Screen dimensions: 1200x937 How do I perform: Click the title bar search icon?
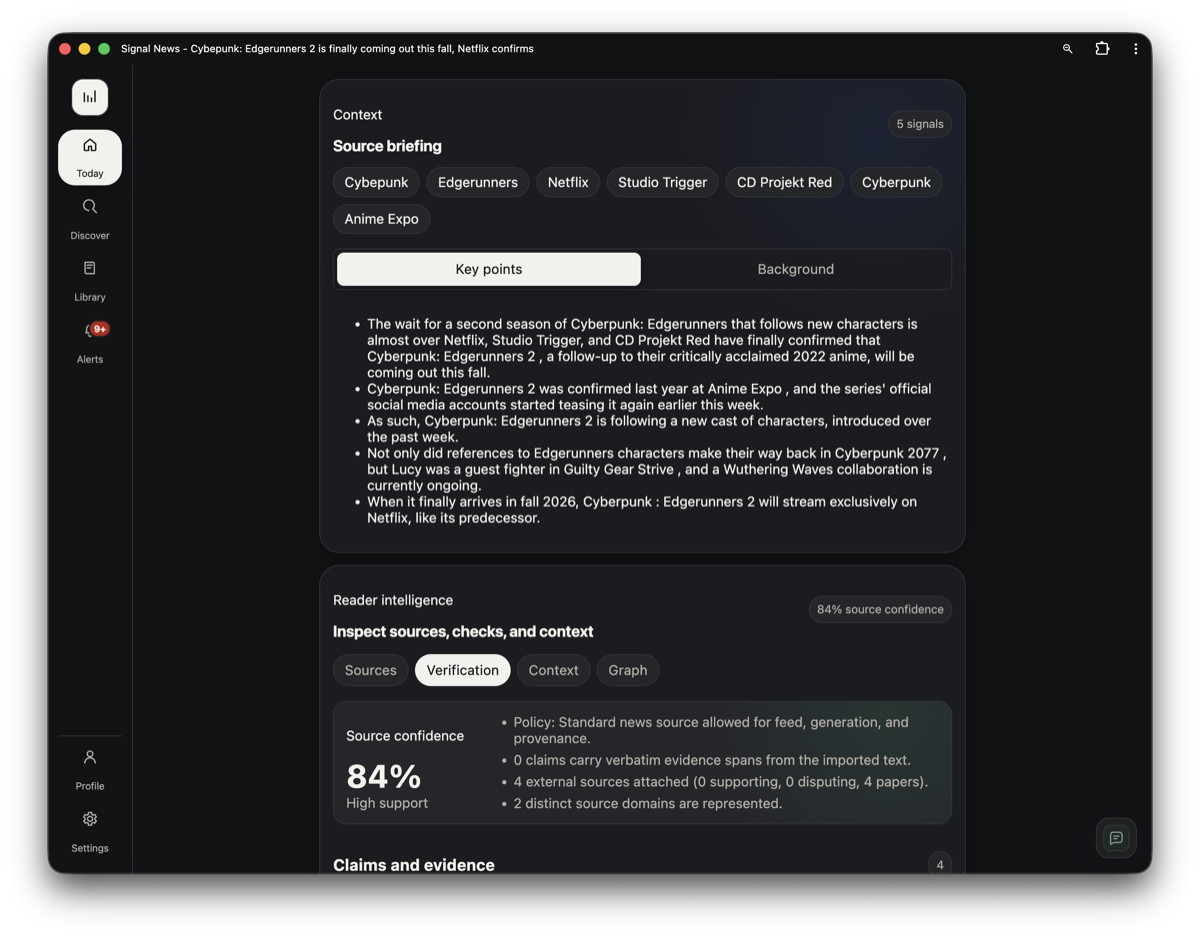click(1067, 48)
